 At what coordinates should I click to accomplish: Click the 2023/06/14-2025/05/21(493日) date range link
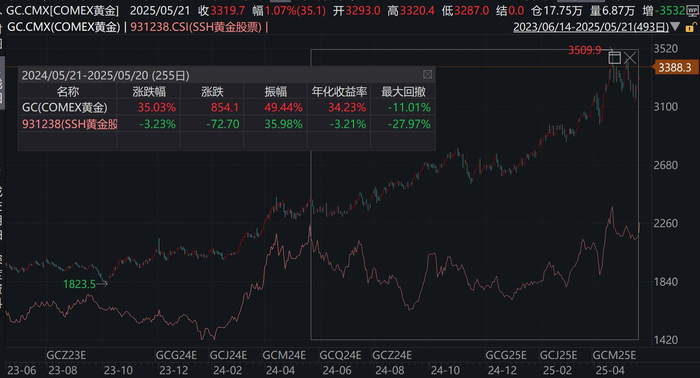point(591,27)
